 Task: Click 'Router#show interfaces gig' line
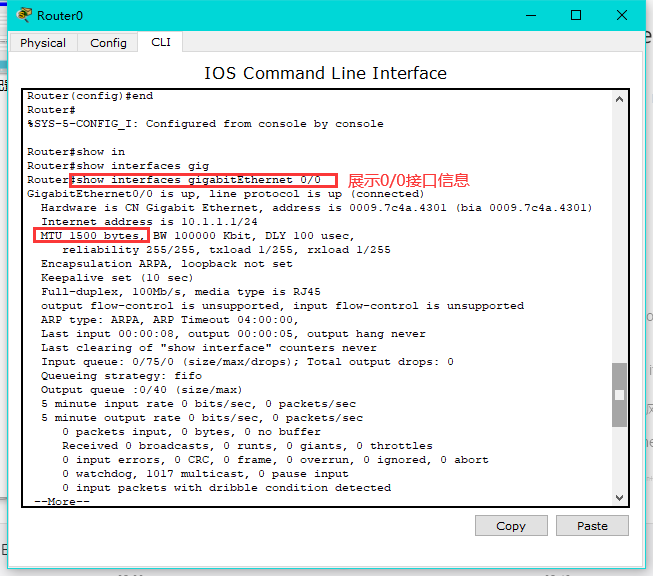click(118, 166)
